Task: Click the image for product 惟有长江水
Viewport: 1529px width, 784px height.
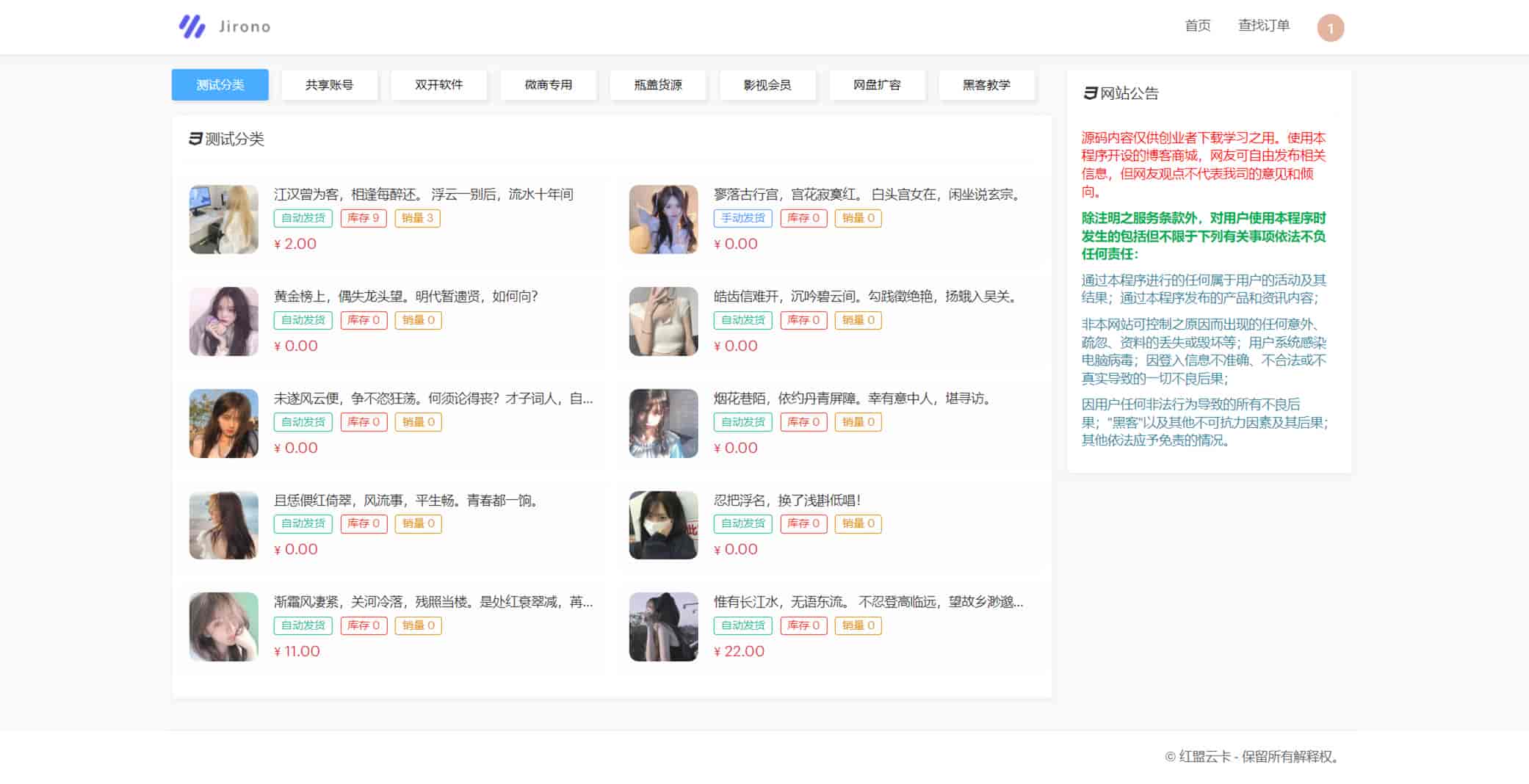Action: coord(664,627)
